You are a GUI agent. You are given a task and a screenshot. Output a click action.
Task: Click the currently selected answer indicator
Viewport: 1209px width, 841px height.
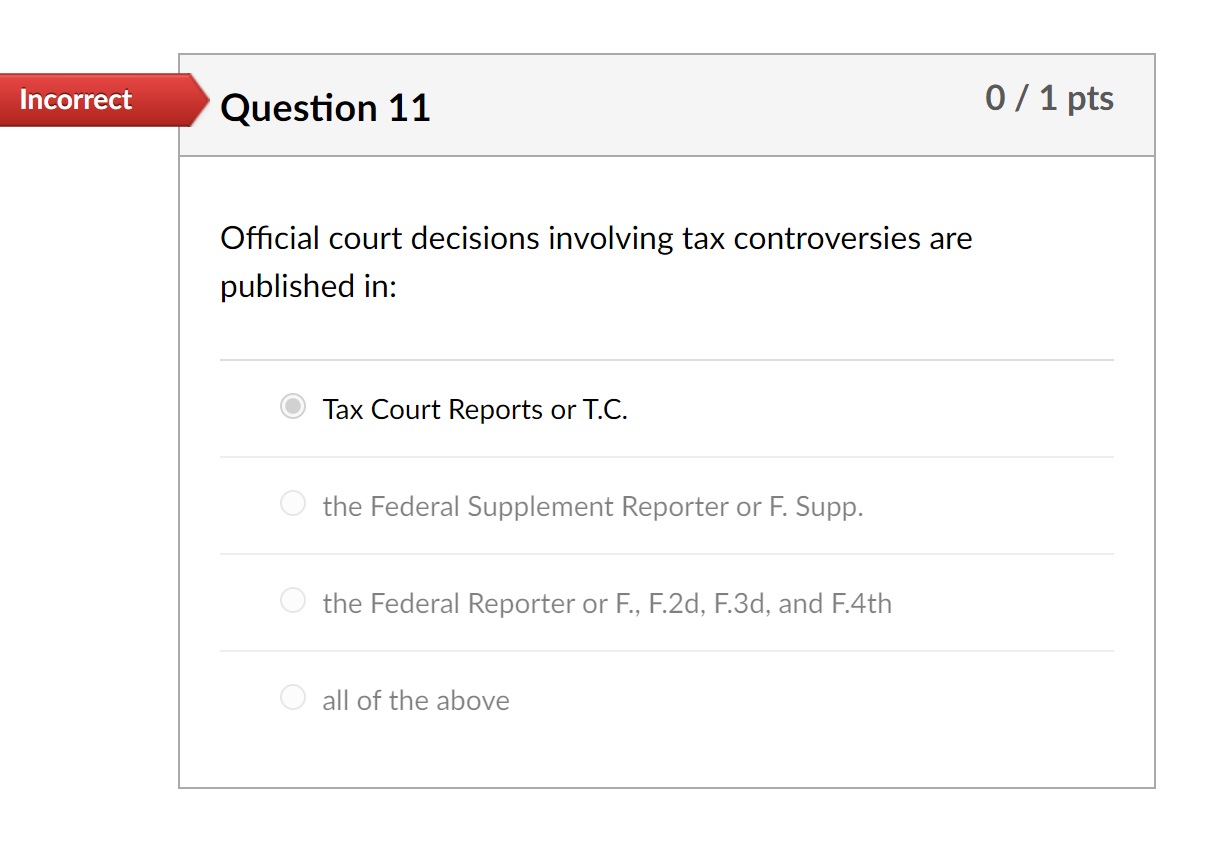(x=293, y=407)
